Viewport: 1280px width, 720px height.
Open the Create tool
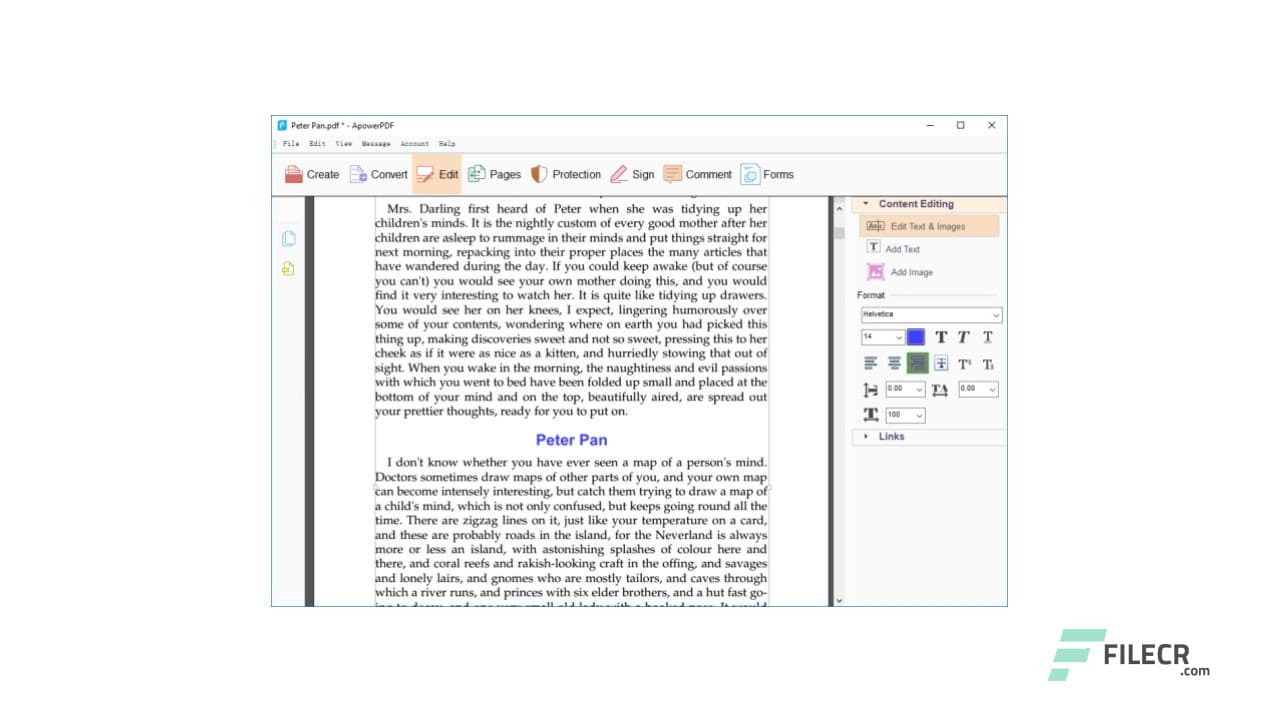tap(313, 174)
